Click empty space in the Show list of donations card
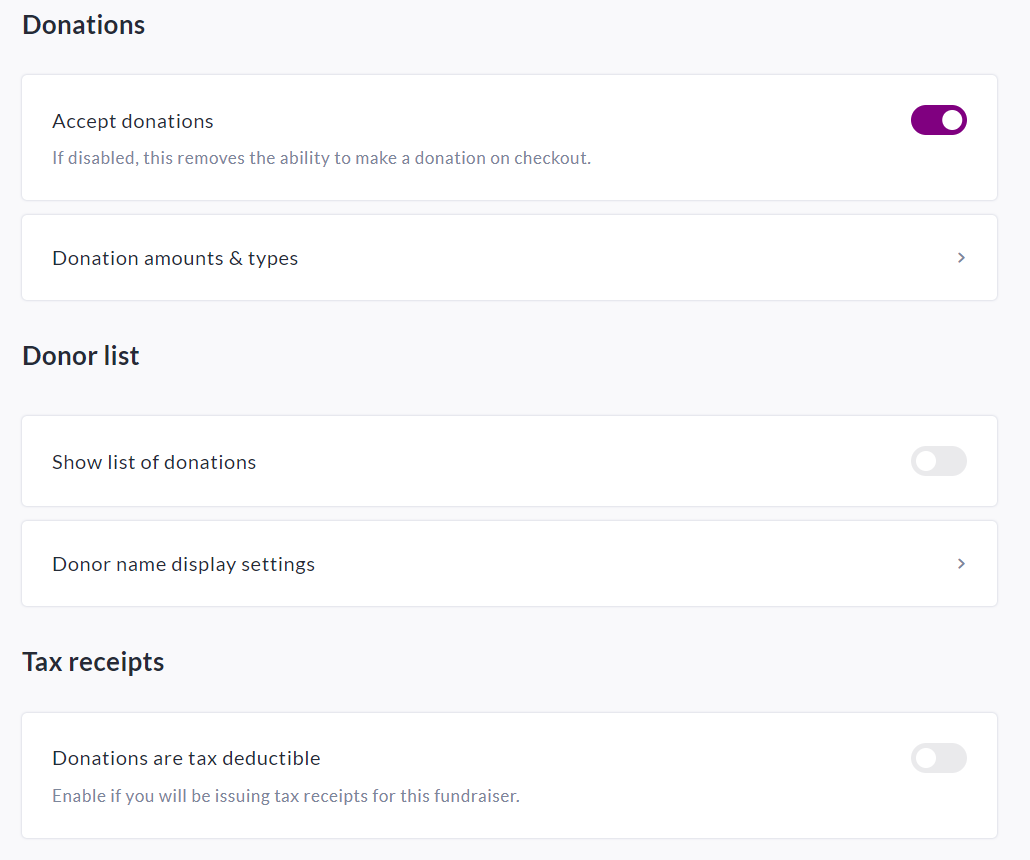The image size is (1030, 860). click(x=600, y=462)
